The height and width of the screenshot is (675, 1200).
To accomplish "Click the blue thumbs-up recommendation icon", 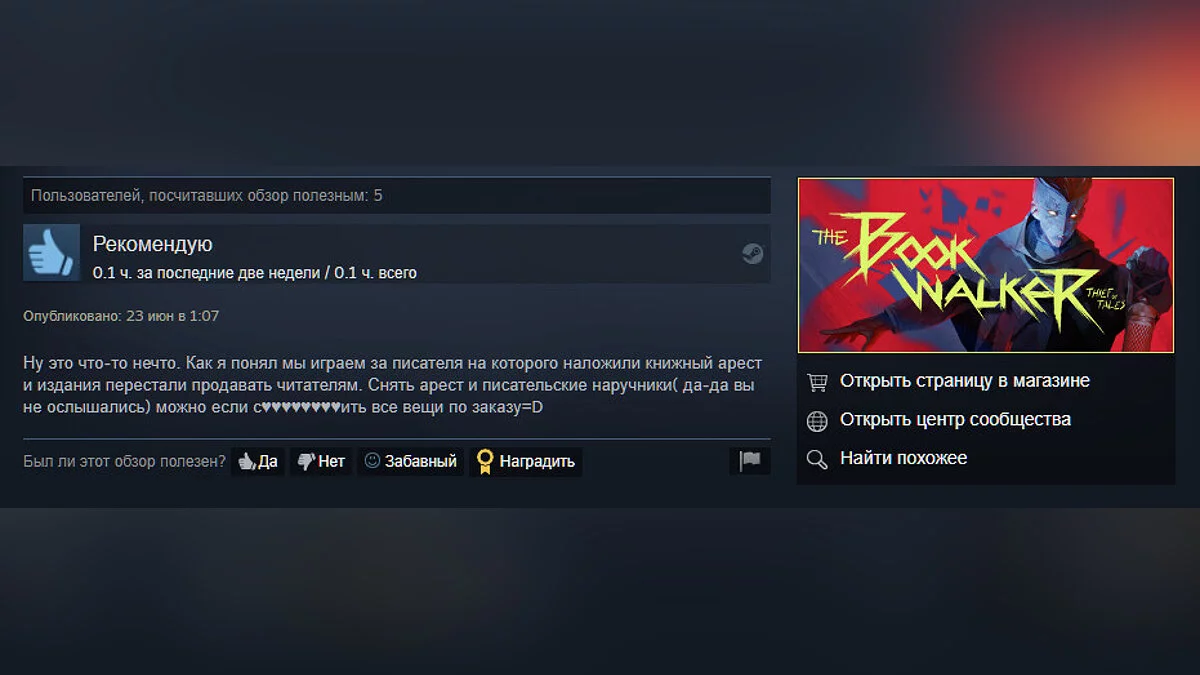I will [51, 252].
